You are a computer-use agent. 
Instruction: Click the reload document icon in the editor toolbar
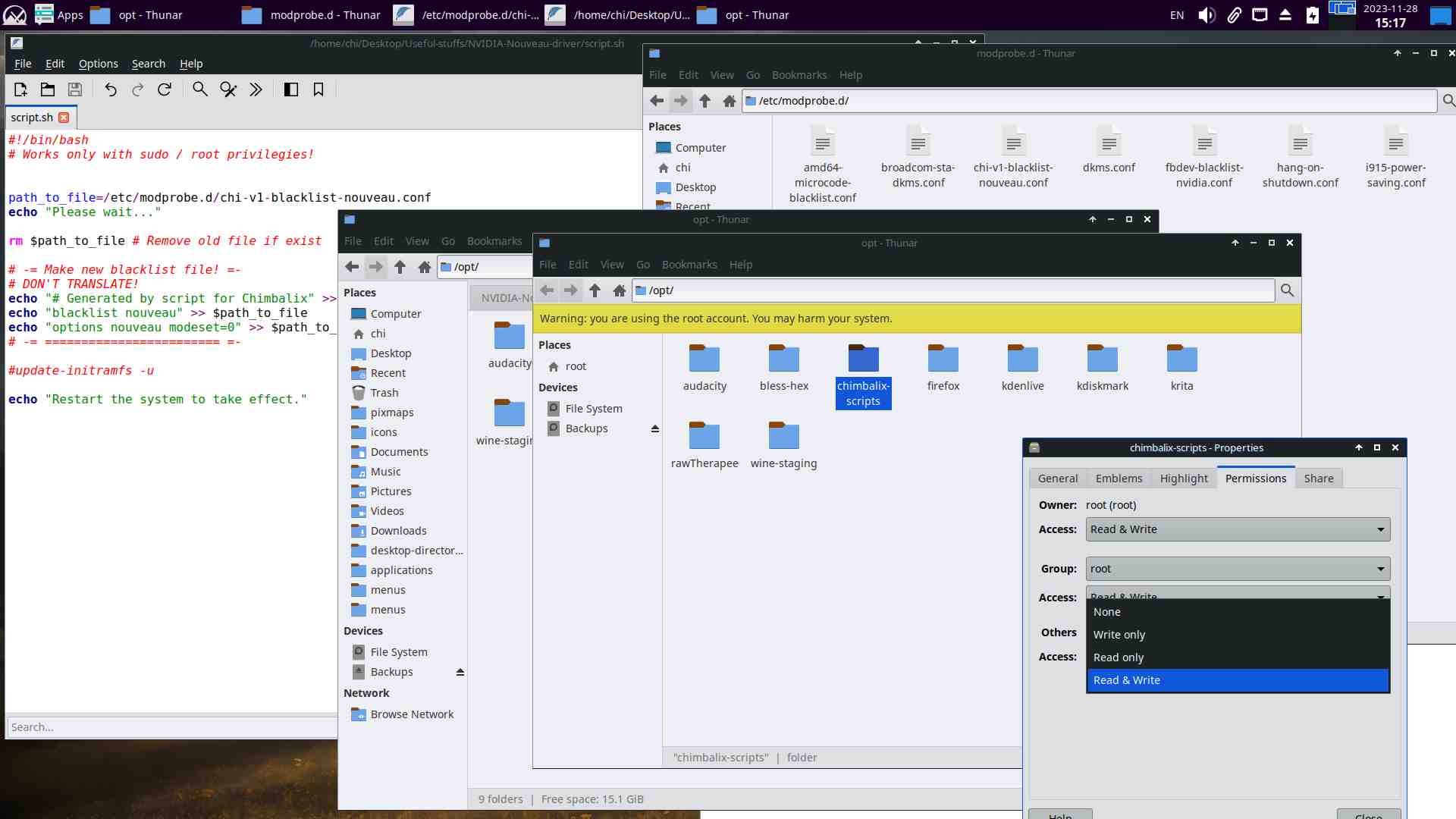pyautogui.click(x=165, y=89)
